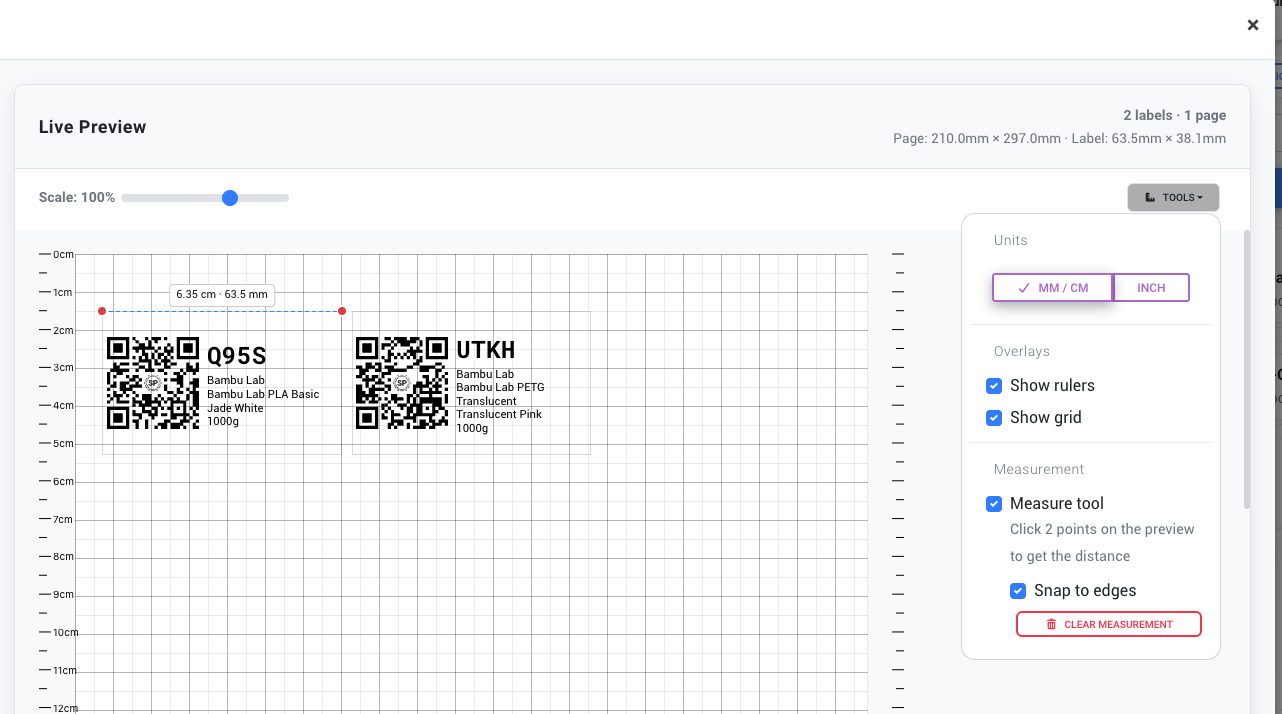Click the Jade White text line
The image size is (1282, 714).
coord(235,408)
